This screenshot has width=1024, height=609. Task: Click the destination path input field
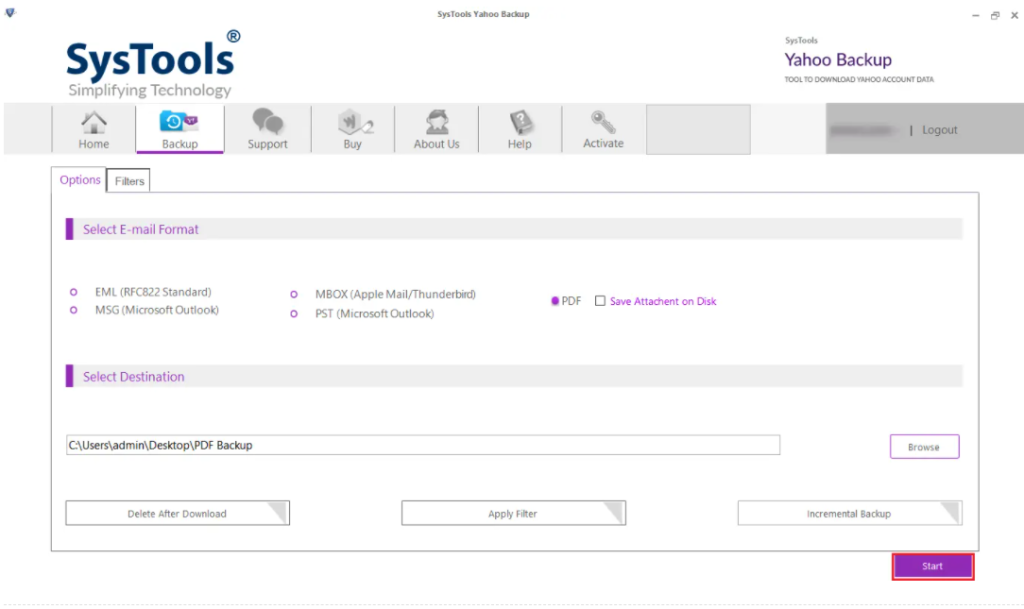(423, 445)
